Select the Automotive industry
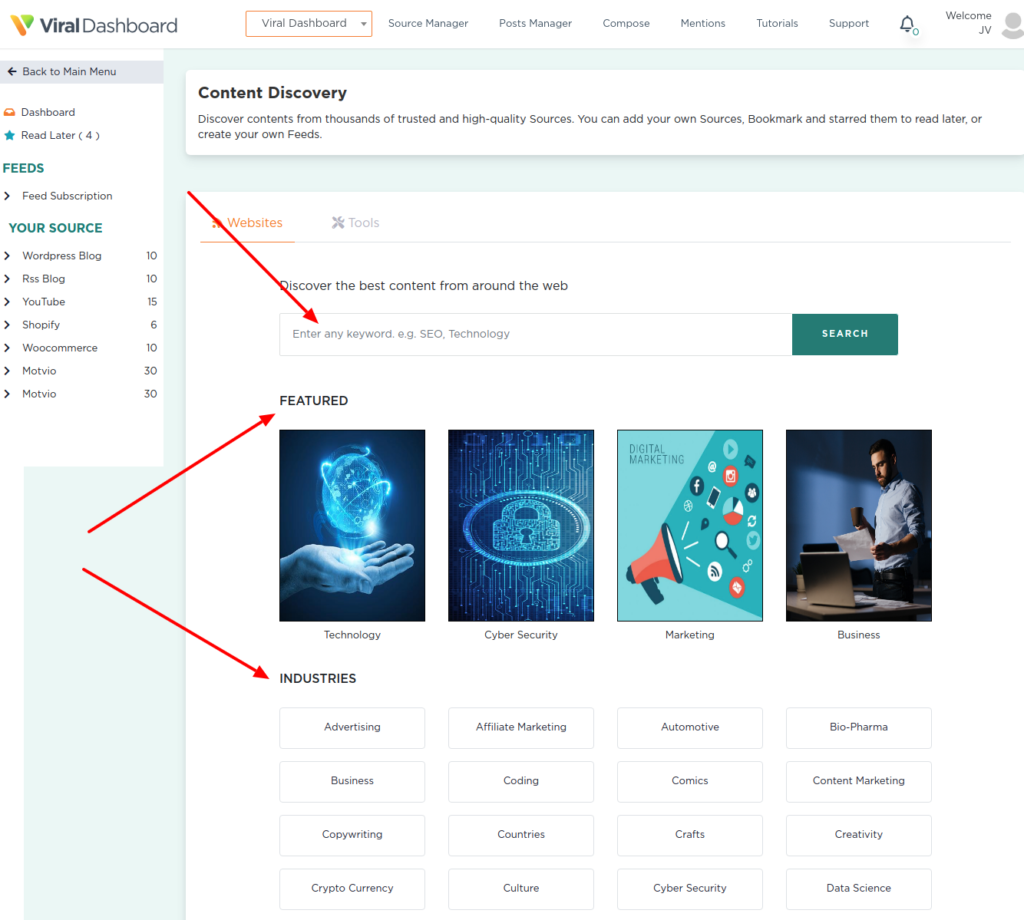This screenshot has height=920, width=1024. click(x=690, y=727)
